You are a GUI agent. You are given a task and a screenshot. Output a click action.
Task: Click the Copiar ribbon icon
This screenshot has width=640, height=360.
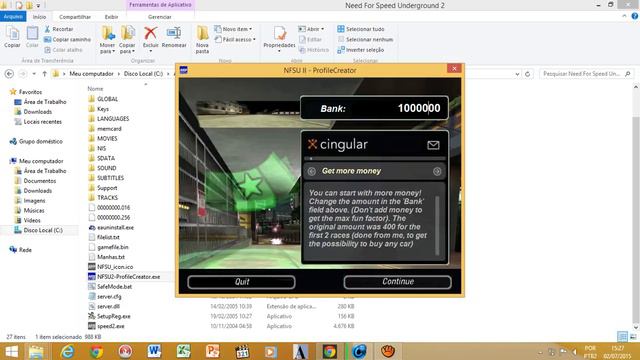point(12,37)
